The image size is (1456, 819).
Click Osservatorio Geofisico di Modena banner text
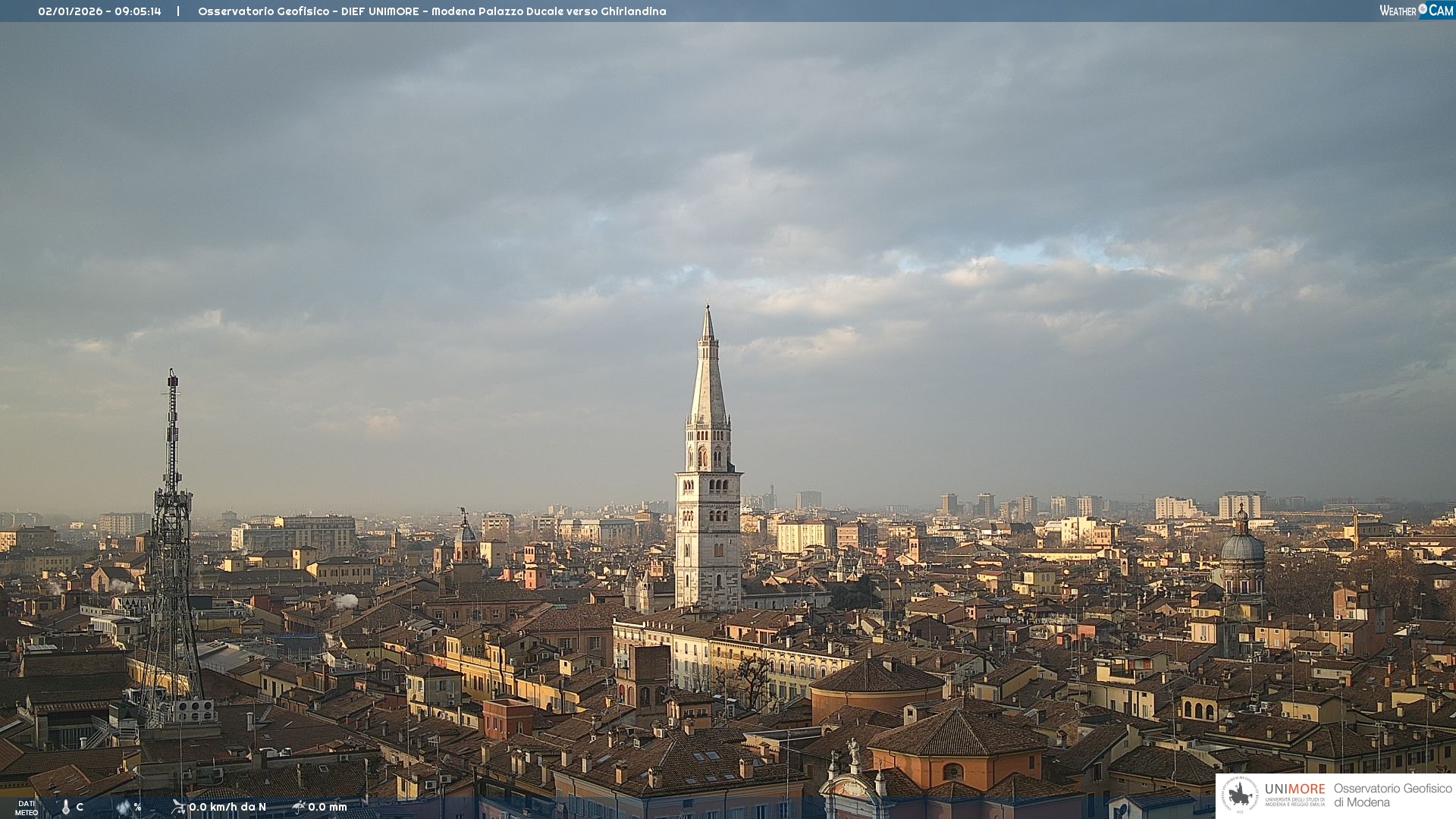(x=1392, y=795)
